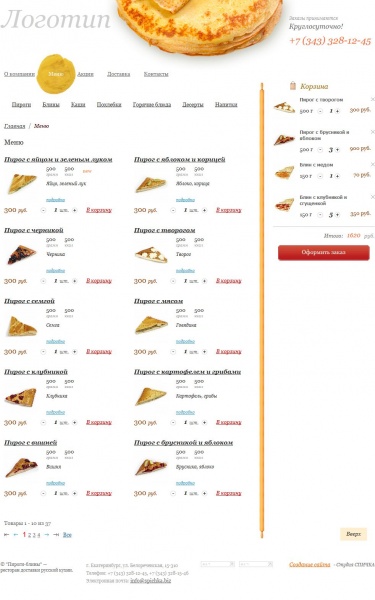Open the Доставка menu item
This screenshot has width=375, height=600.
(x=118, y=74)
